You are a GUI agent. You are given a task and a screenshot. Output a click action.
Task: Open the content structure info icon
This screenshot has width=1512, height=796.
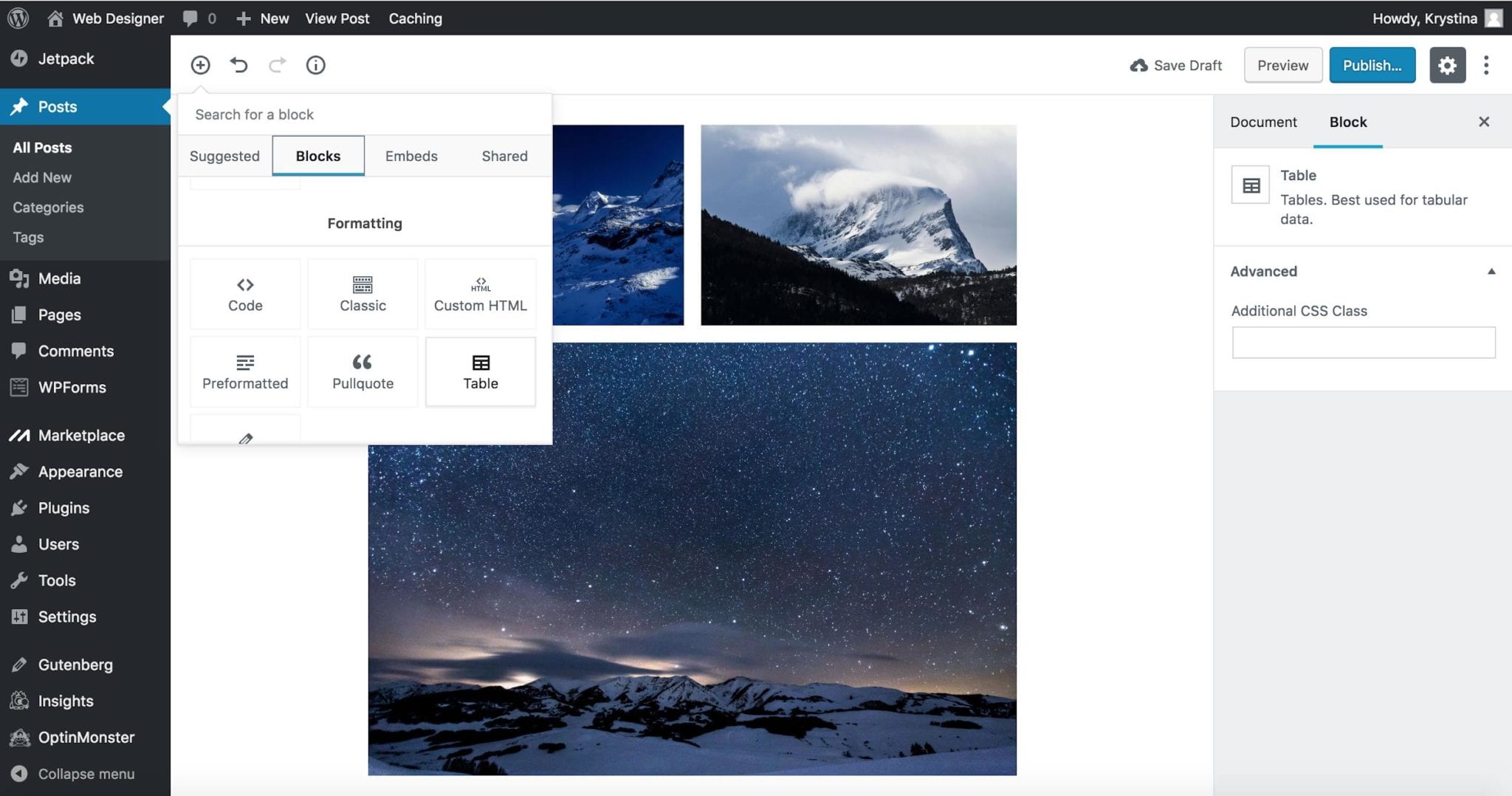tap(315, 65)
